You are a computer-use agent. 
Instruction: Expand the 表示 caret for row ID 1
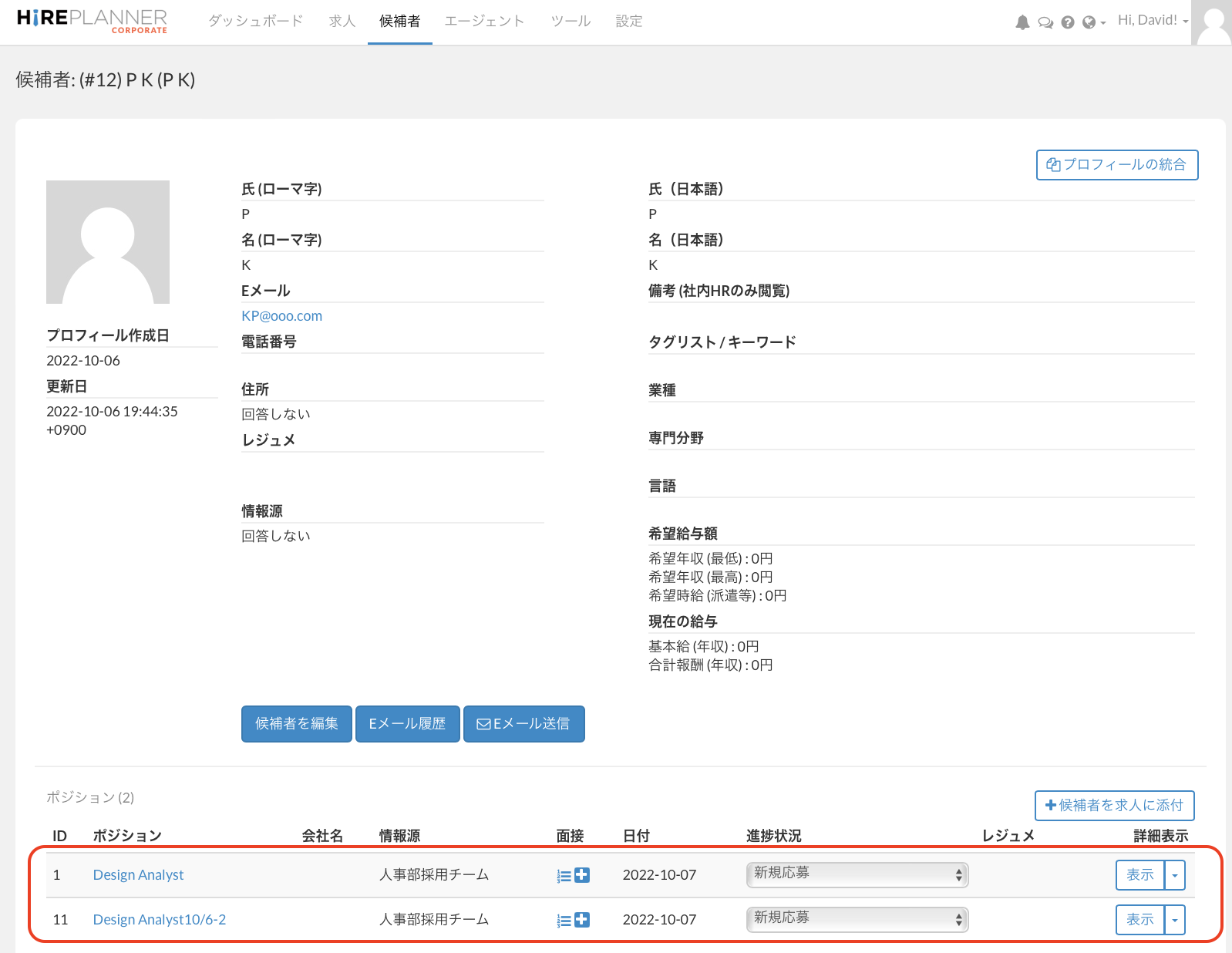pyautogui.click(x=1174, y=875)
